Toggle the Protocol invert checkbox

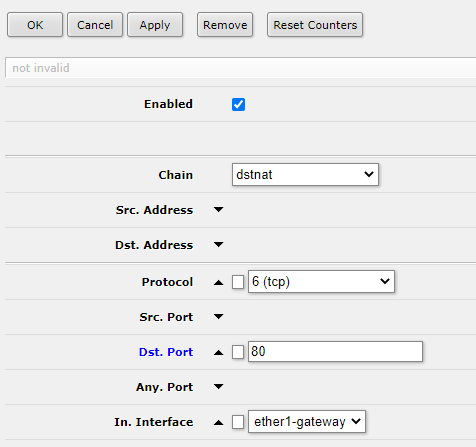coord(238,282)
